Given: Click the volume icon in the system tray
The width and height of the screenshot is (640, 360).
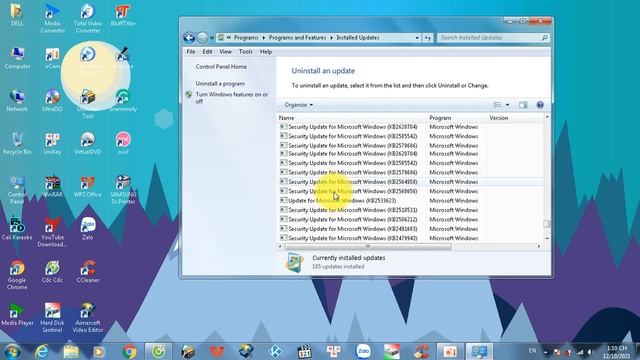Looking at the screenshot, I should 590,352.
